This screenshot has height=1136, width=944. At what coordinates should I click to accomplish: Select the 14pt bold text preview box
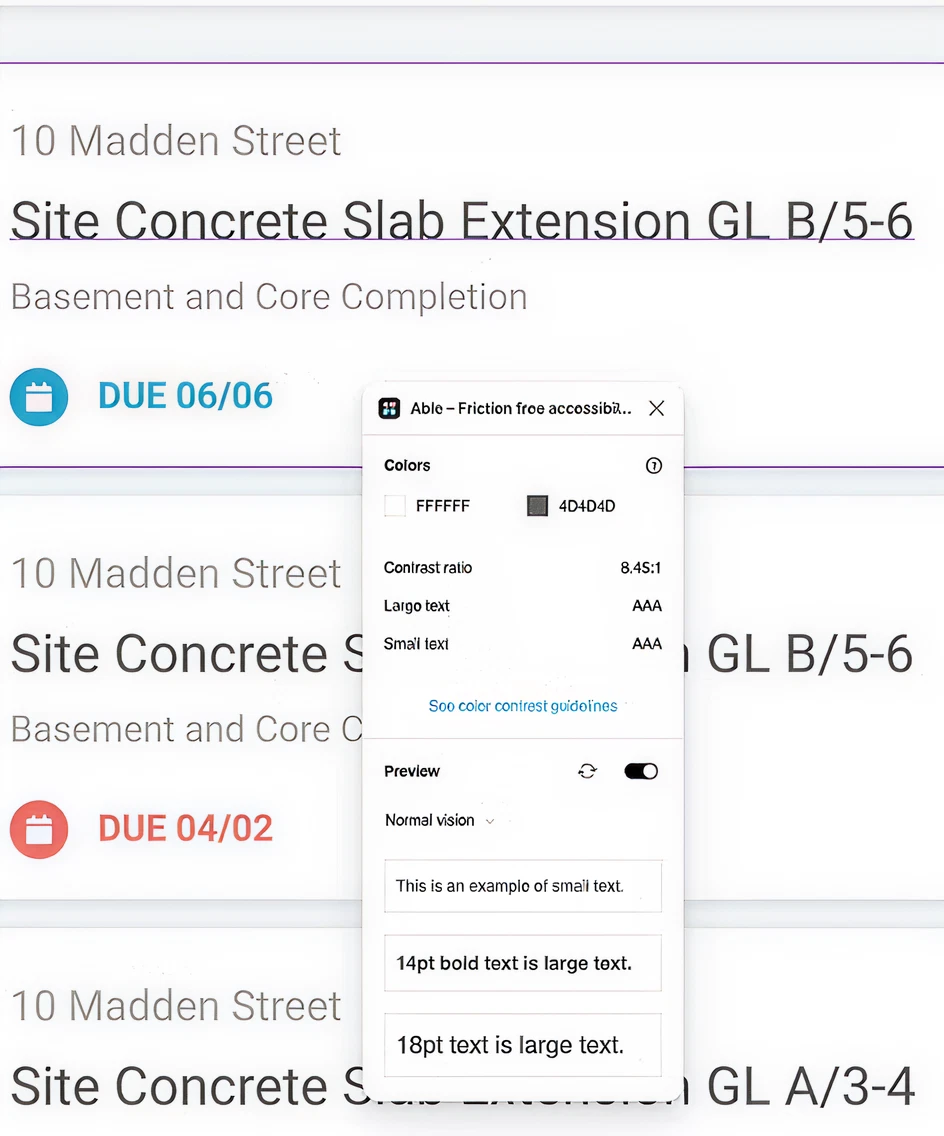pyautogui.click(x=523, y=963)
